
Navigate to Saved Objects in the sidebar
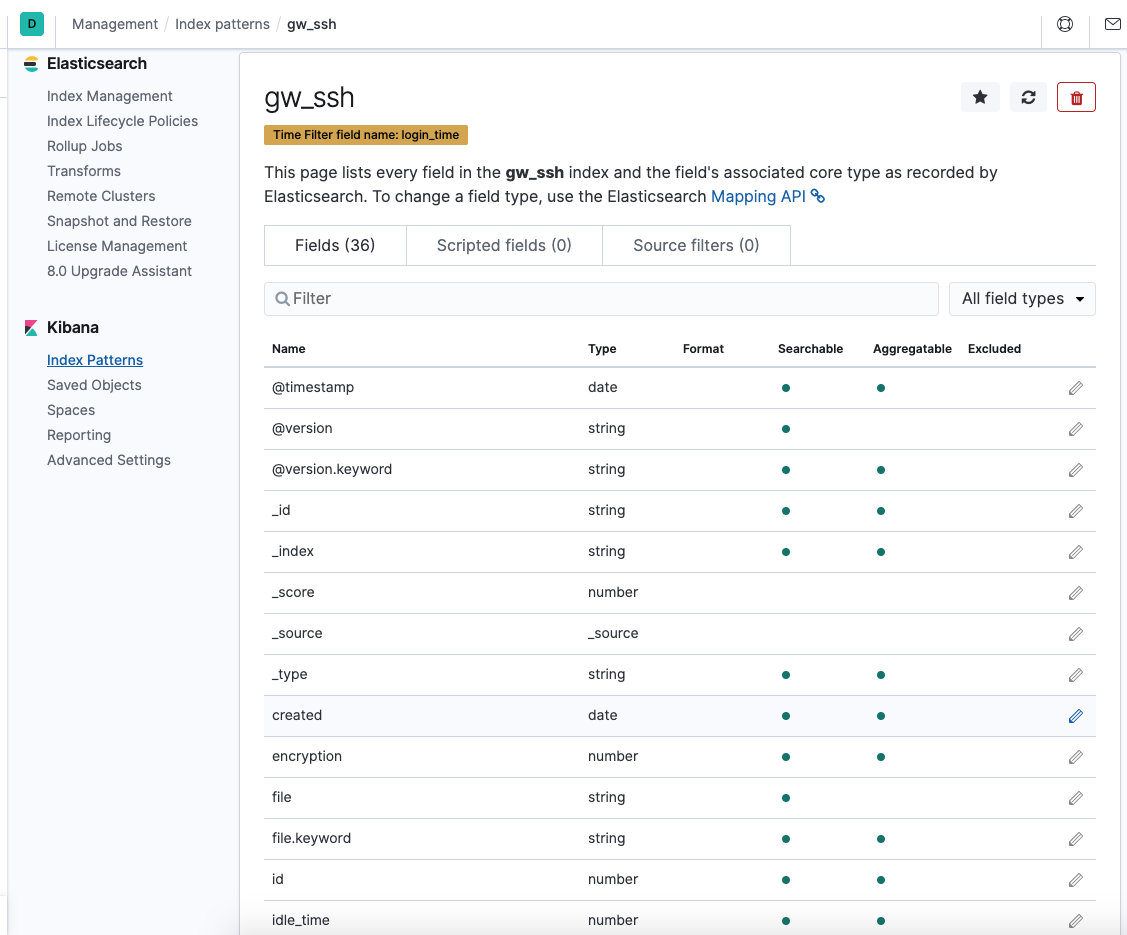click(x=94, y=385)
